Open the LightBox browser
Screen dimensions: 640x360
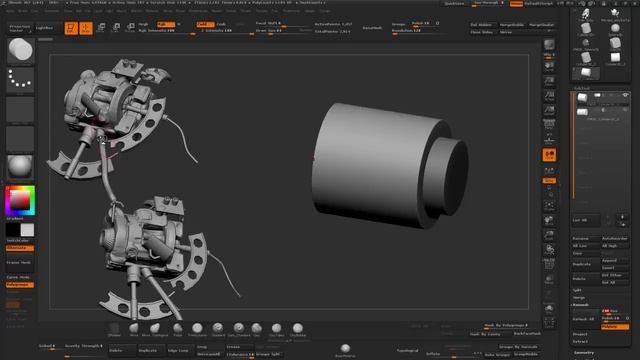[x=44, y=28]
